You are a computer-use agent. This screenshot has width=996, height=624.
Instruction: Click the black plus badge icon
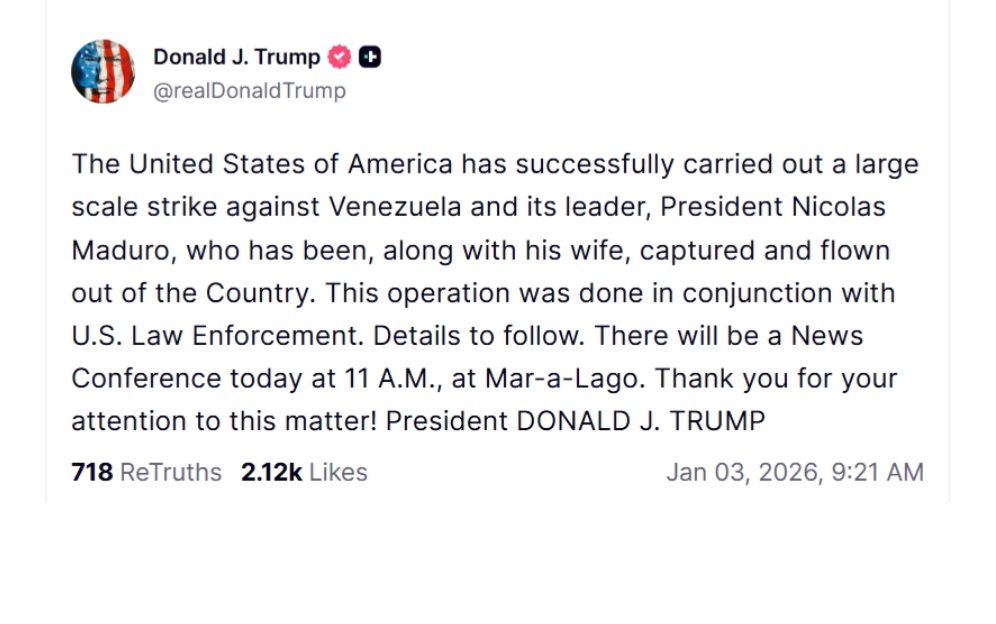370,57
